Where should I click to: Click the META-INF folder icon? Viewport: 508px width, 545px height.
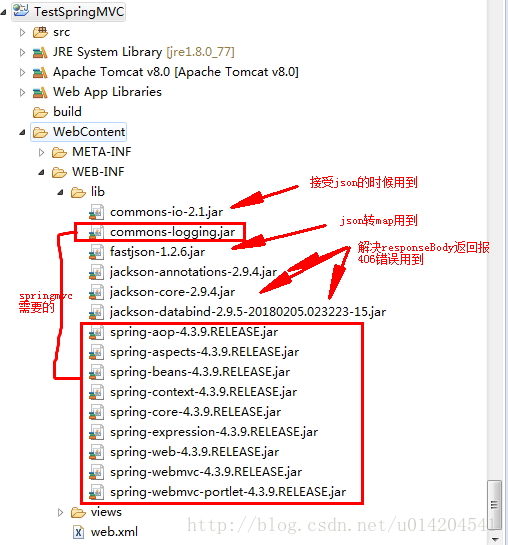tap(59, 153)
